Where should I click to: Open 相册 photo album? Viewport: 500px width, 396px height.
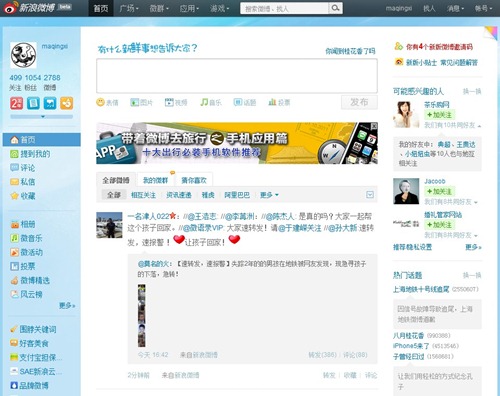coord(23,224)
